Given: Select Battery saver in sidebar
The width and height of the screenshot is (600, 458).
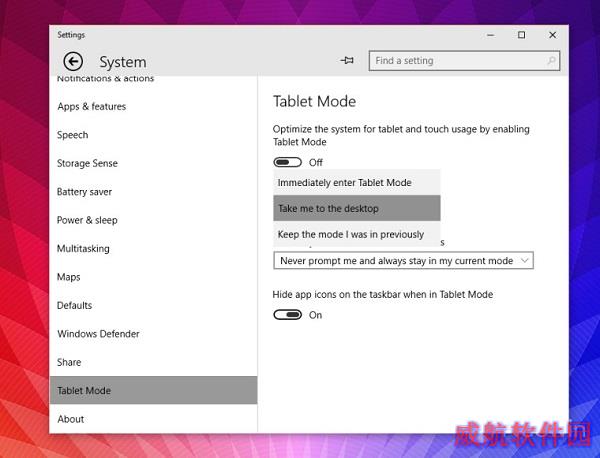Looking at the screenshot, I should pos(153,192).
